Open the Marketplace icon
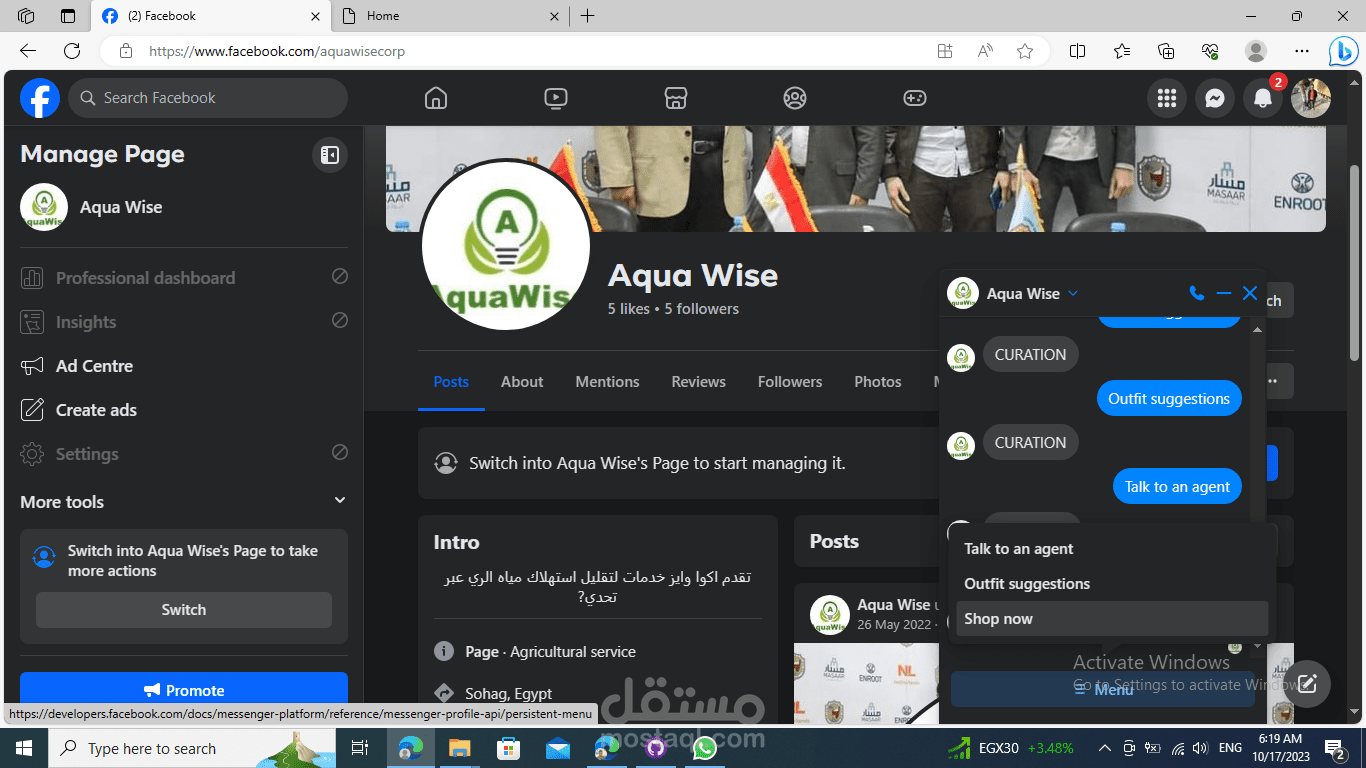1366x768 pixels. pos(676,98)
